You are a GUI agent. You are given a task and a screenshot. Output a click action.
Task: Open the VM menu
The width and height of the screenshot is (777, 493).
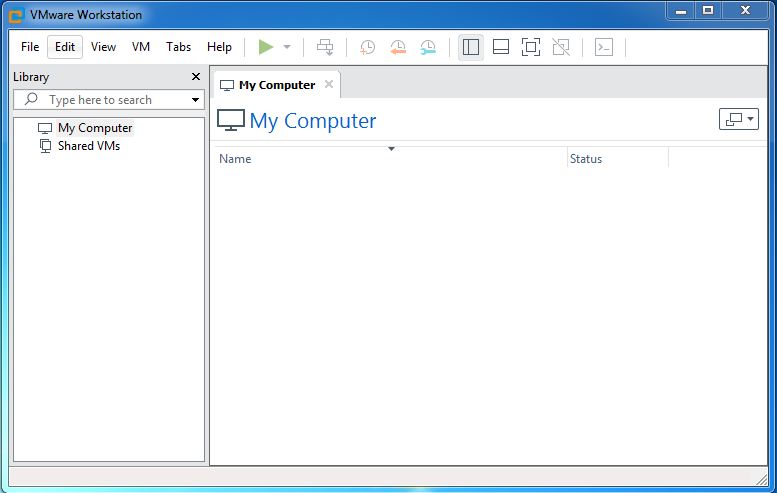tap(141, 47)
